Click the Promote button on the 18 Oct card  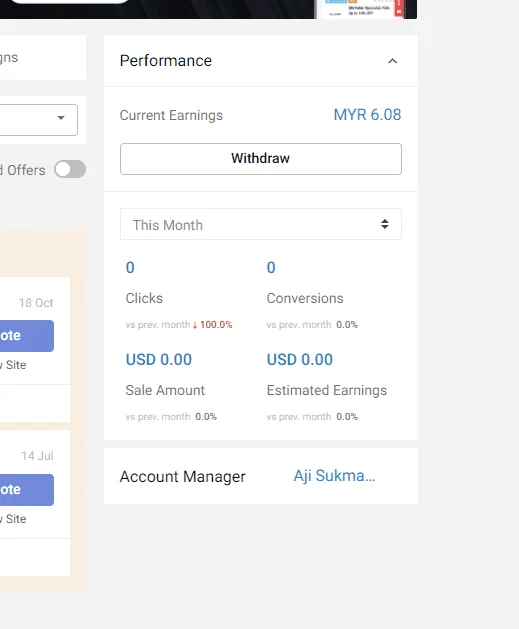(26, 336)
